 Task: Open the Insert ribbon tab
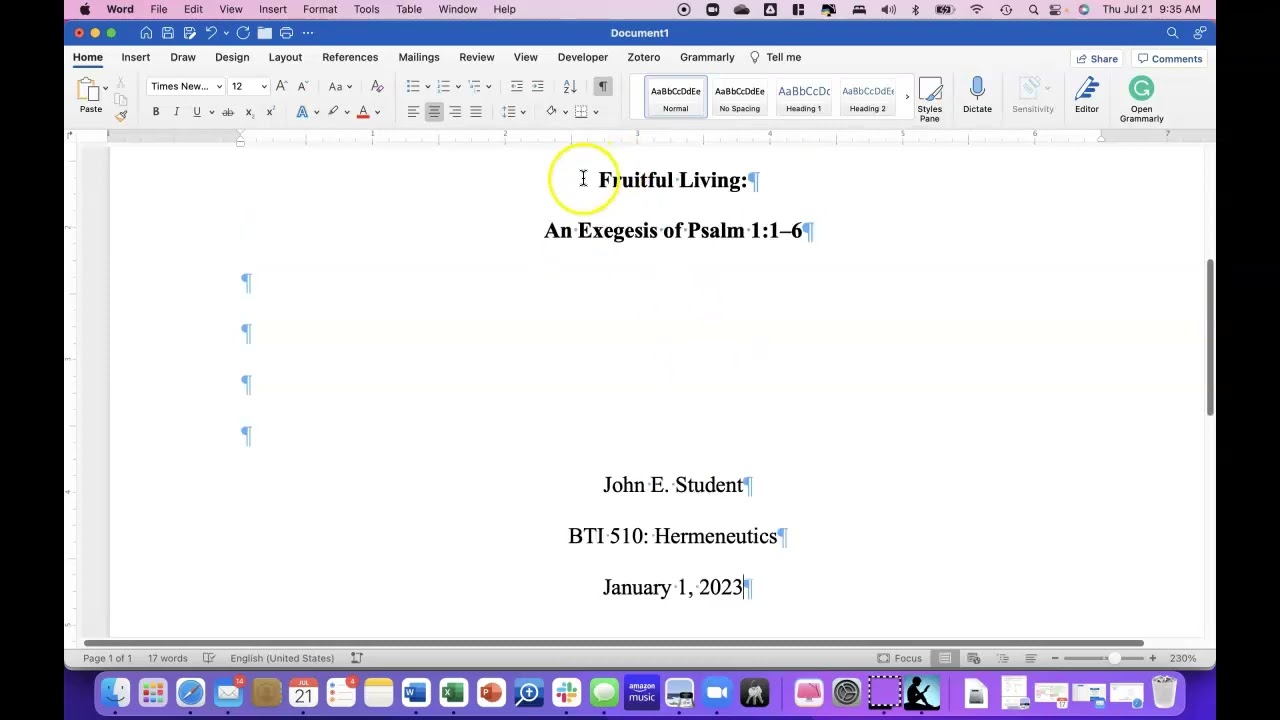136,57
